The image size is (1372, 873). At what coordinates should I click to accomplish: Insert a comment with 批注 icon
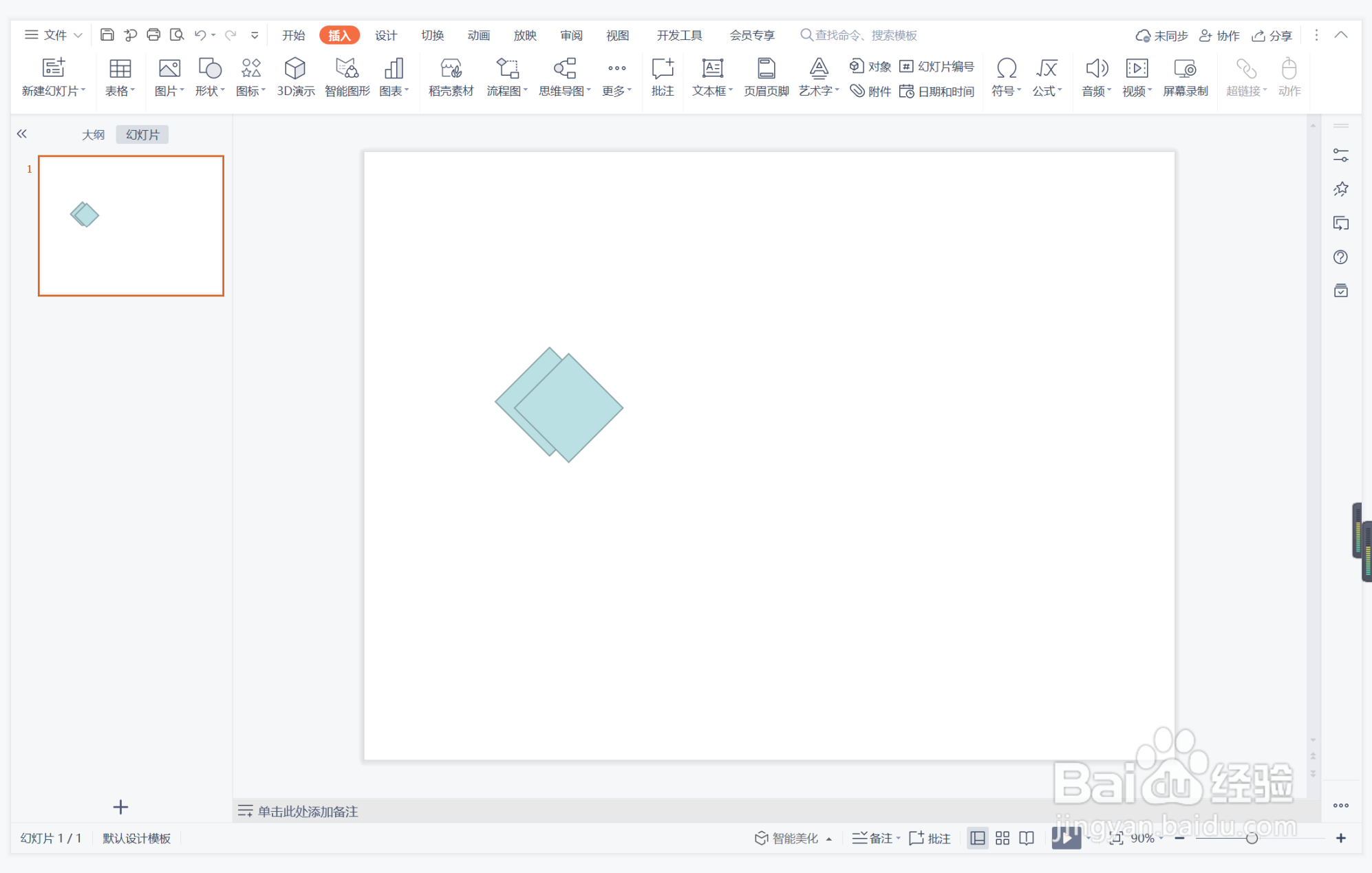click(662, 69)
